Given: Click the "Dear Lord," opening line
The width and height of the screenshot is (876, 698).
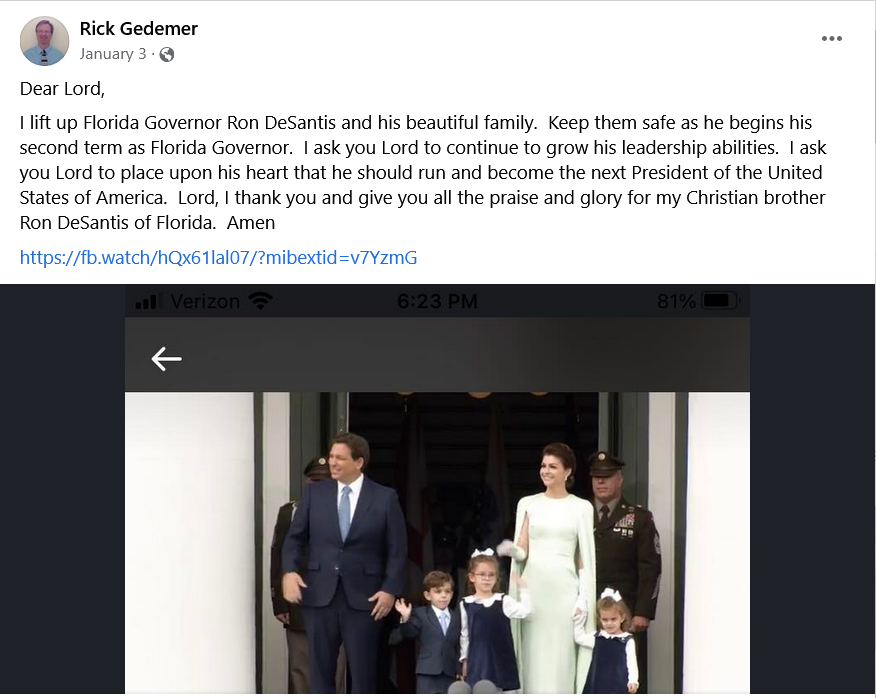Looking at the screenshot, I should [62, 88].
